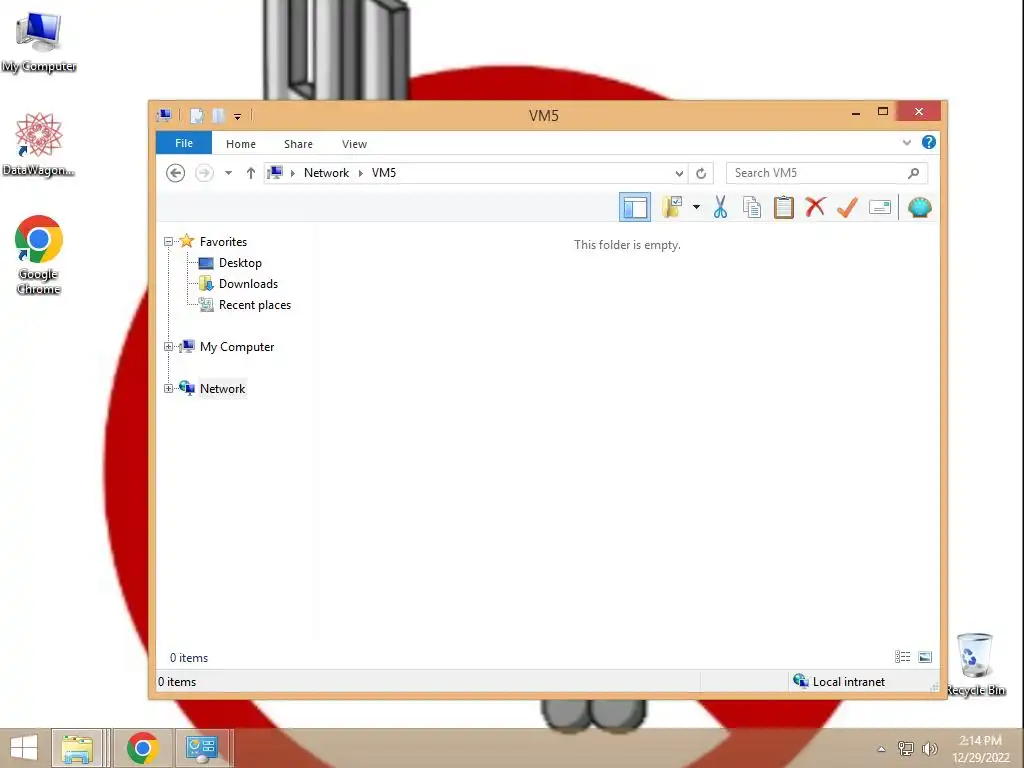Switch to the Share ribbon tab
The image size is (1024, 768).
298,144
